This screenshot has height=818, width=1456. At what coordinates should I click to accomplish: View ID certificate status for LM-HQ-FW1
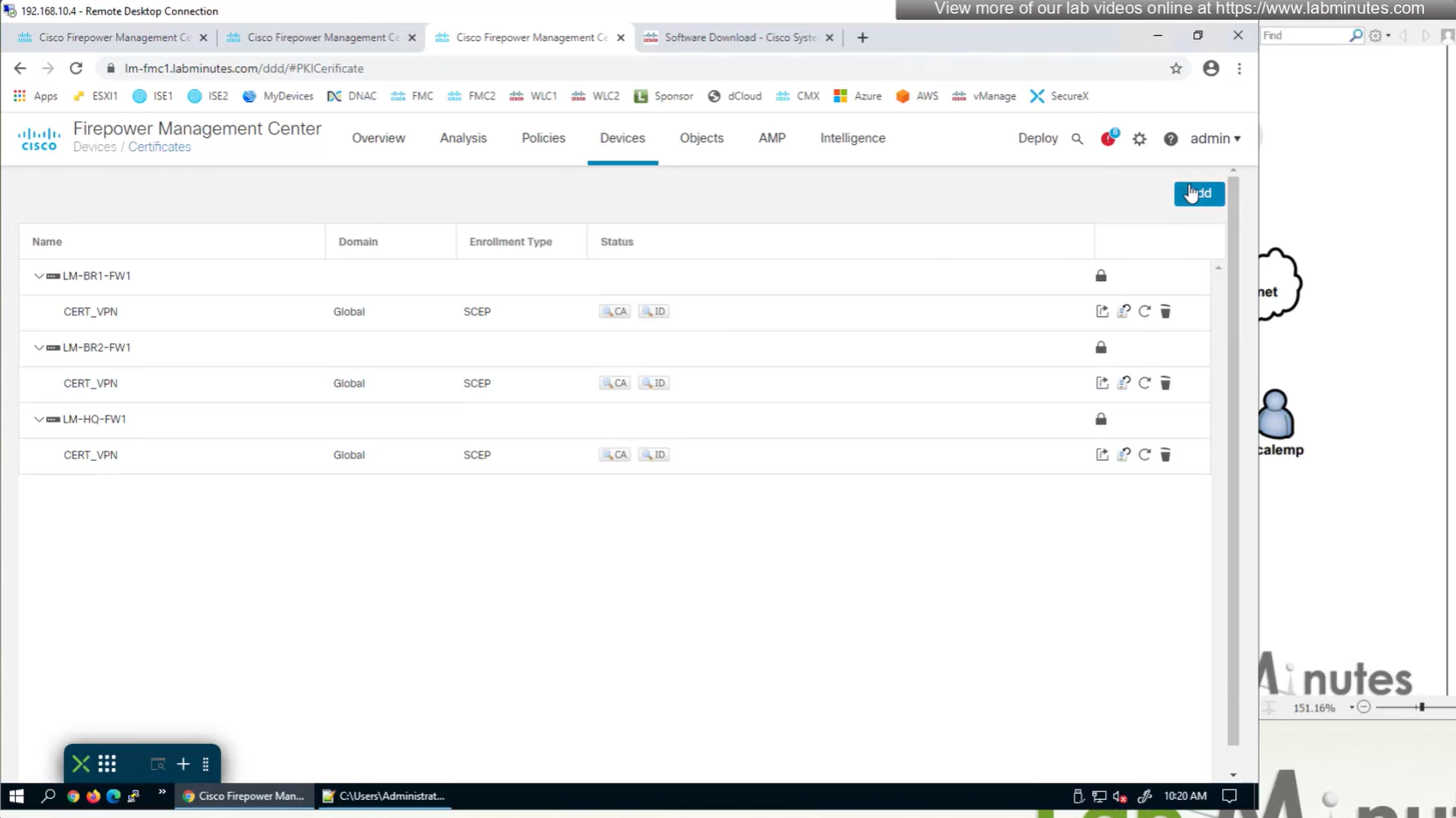click(x=653, y=455)
